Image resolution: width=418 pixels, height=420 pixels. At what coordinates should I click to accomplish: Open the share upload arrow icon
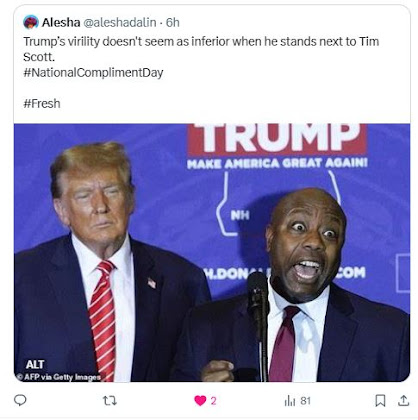pyautogui.click(x=403, y=400)
